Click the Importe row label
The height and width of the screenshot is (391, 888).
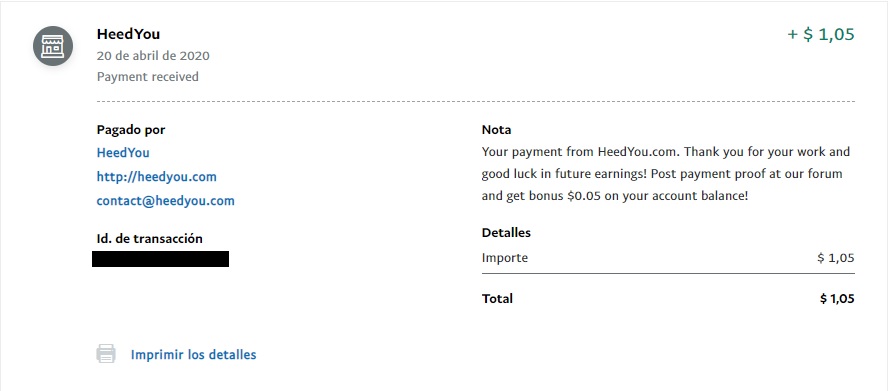pos(505,258)
